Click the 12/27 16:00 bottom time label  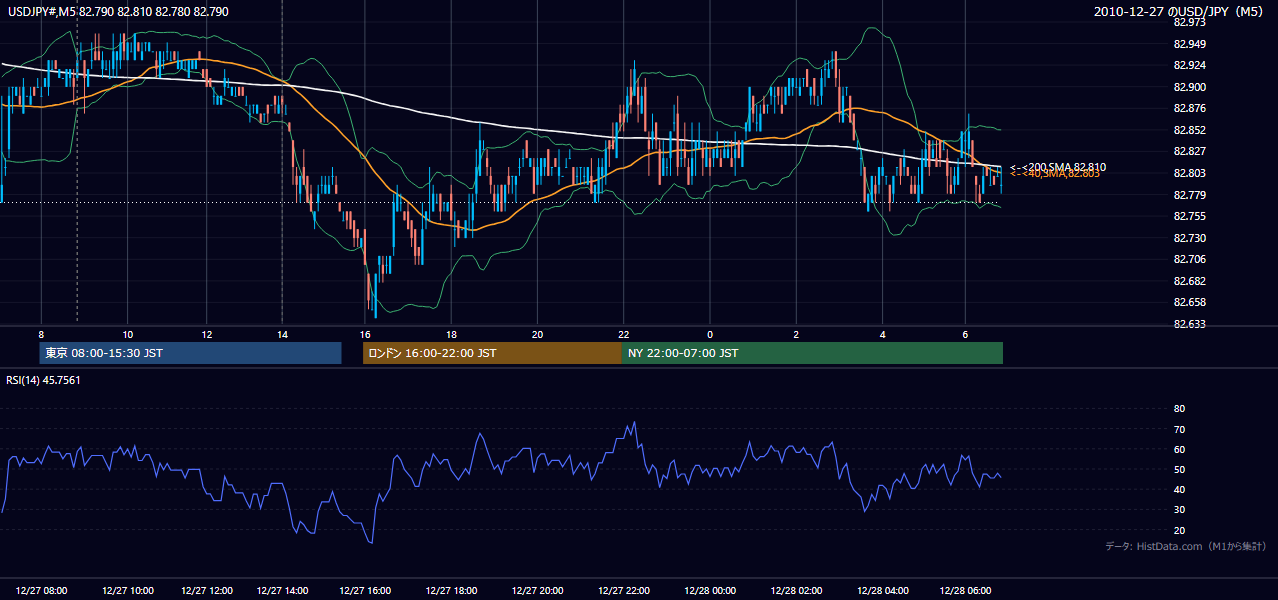pyautogui.click(x=365, y=591)
